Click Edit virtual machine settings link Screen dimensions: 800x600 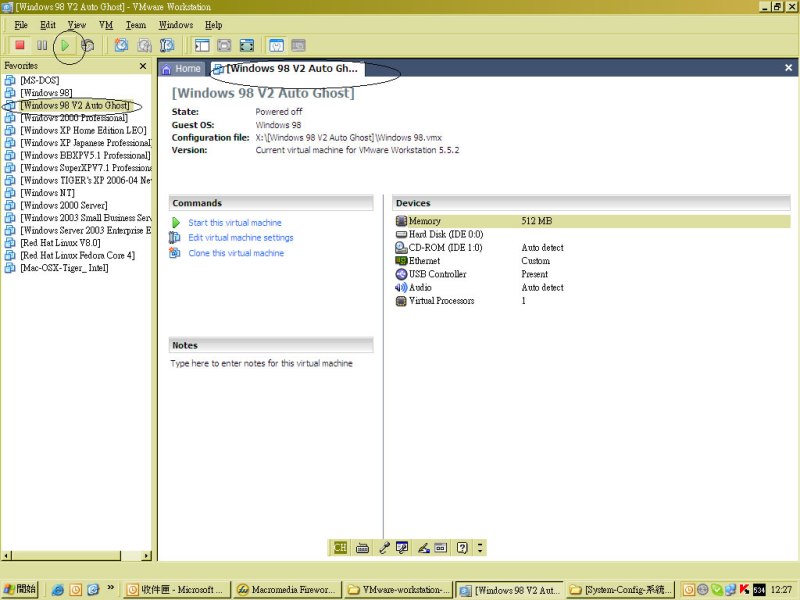coord(241,238)
